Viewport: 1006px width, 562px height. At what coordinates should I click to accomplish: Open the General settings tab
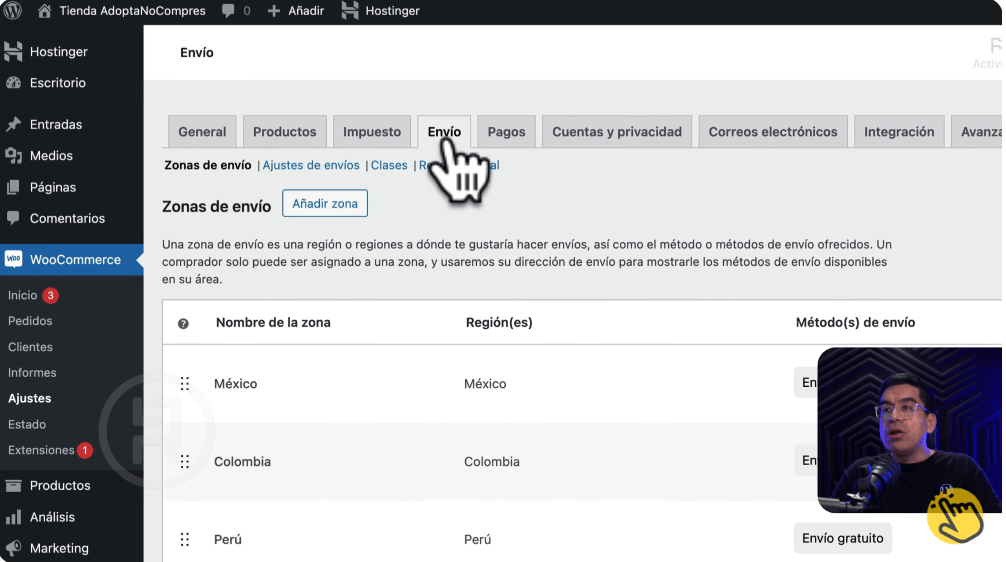pos(202,132)
